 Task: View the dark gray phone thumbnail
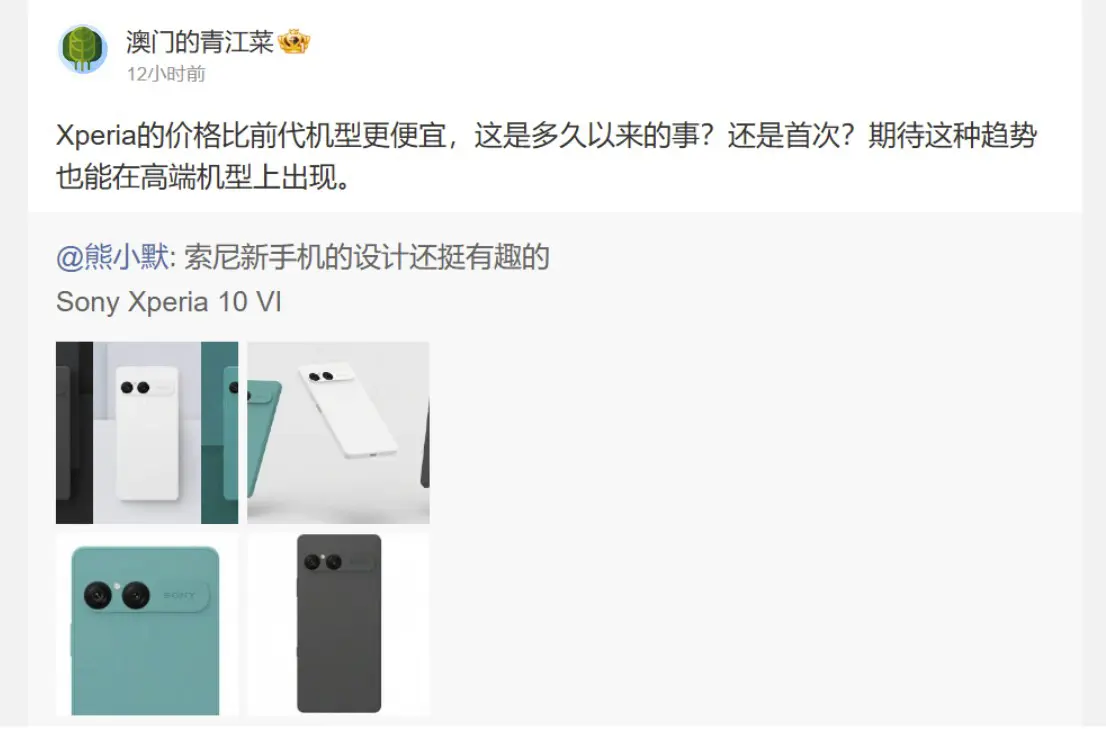pyautogui.click(x=339, y=625)
